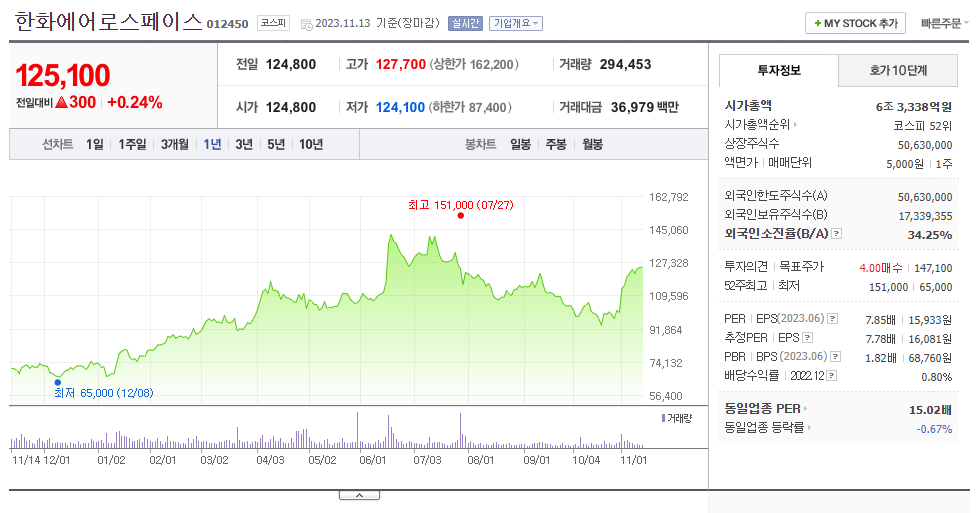The height and width of the screenshot is (513, 979).
Task: Click the 외국인소진율 value 34.25%
Action: [930, 235]
